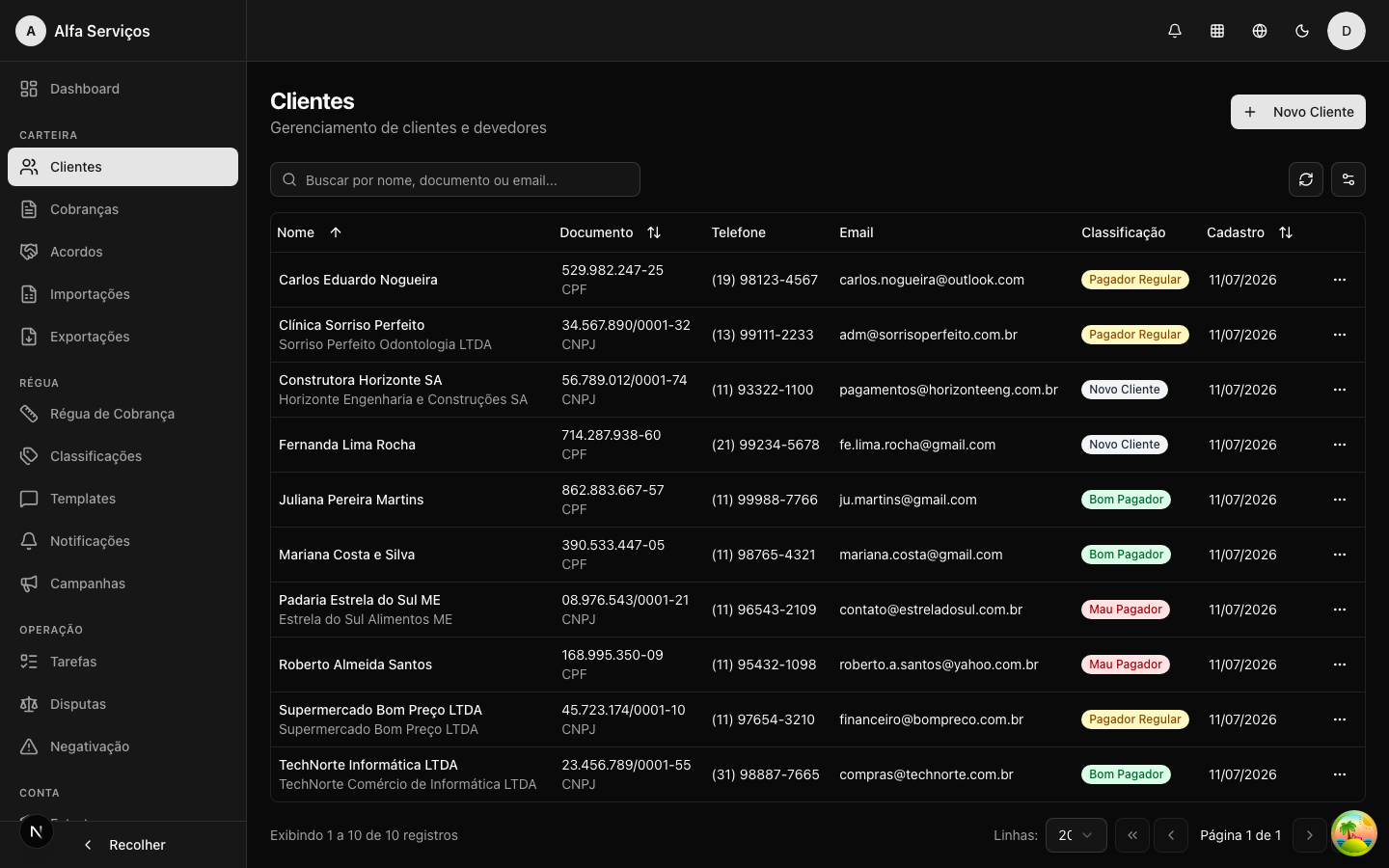Click the search field for clients
1389x868 pixels.
click(x=455, y=179)
